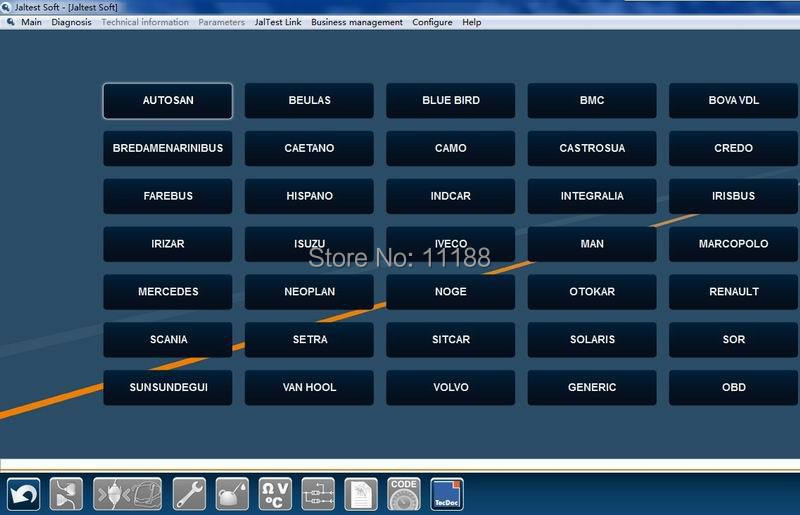Select the CREDO brand
800x515 pixels.
click(x=734, y=149)
